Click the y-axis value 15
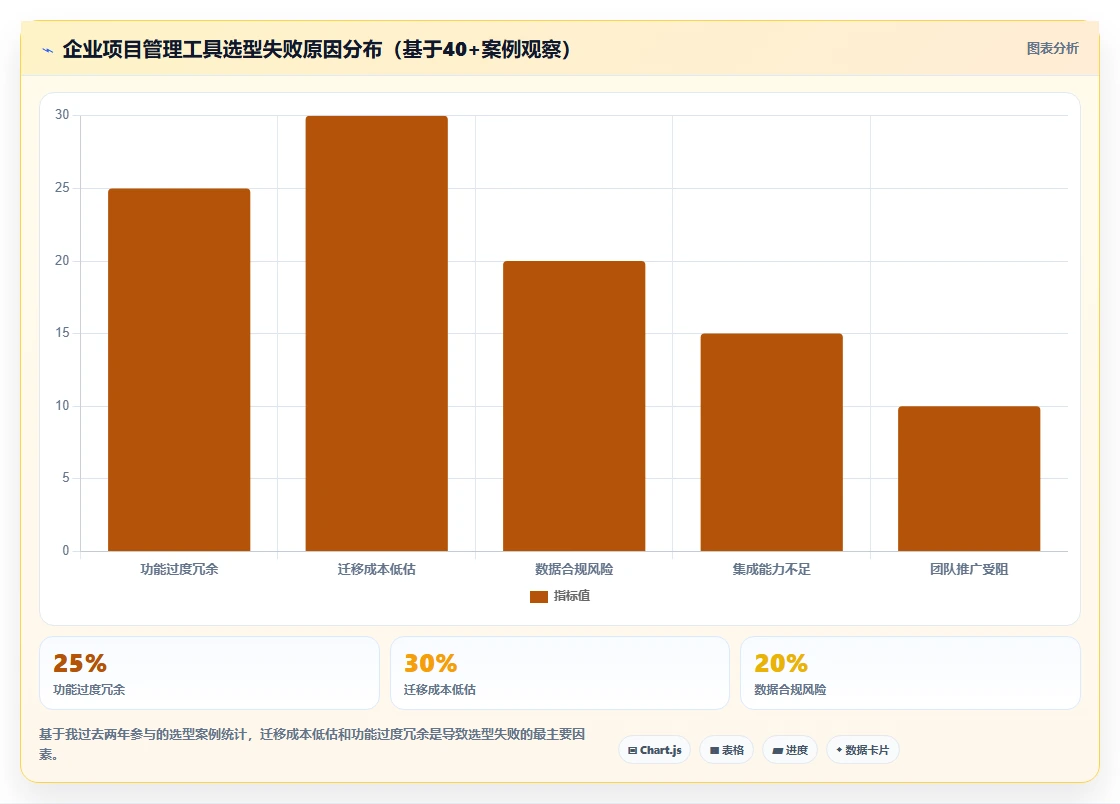This screenshot has height=804, width=1120. tap(62, 333)
